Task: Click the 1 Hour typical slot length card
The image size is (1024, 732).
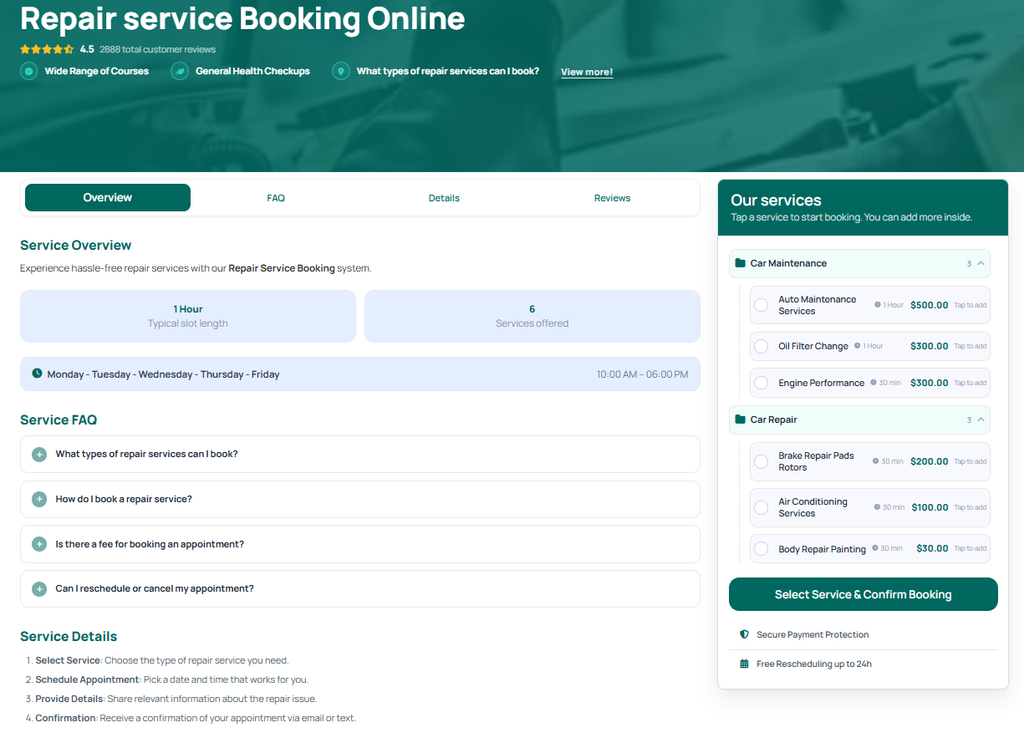Action: (x=188, y=316)
